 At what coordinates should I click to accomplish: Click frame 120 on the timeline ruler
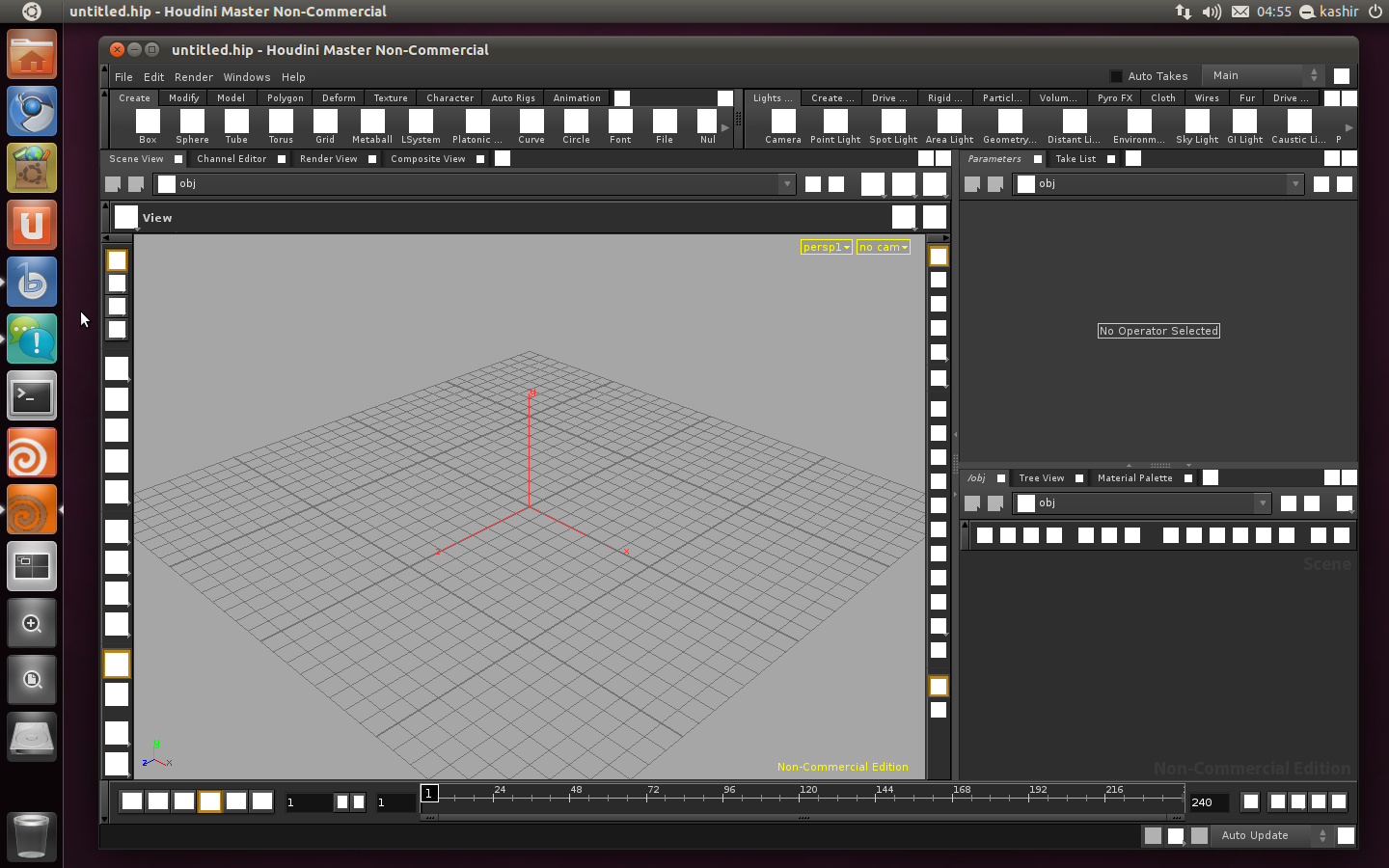(x=808, y=790)
